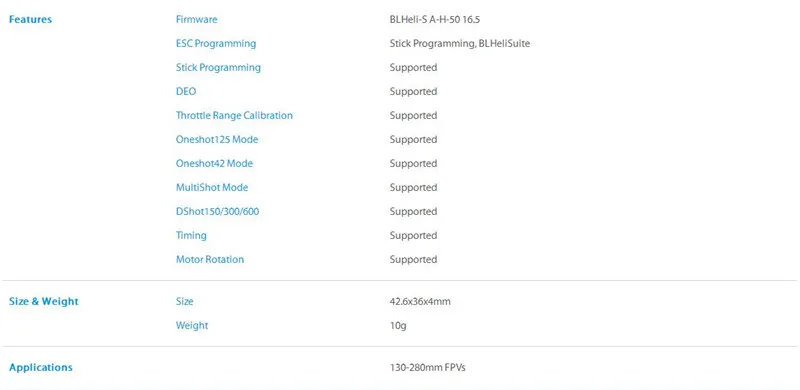Select the Timing label

point(191,236)
